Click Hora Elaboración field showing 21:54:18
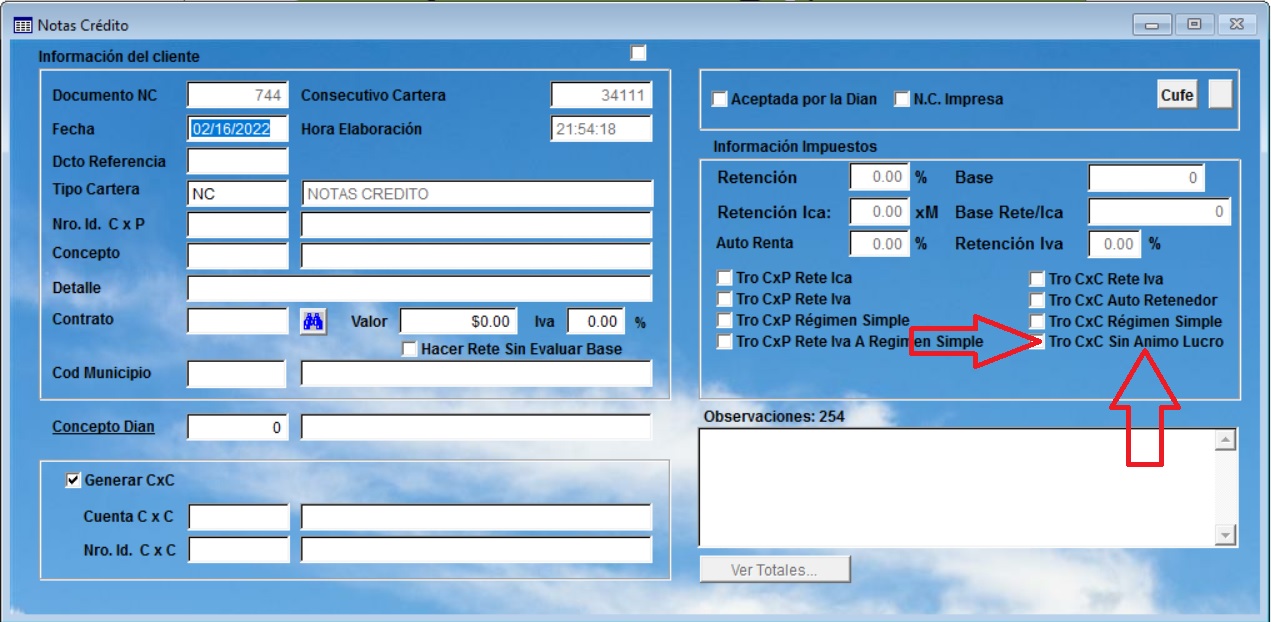The image size is (1271, 622). (x=601, y=129)
